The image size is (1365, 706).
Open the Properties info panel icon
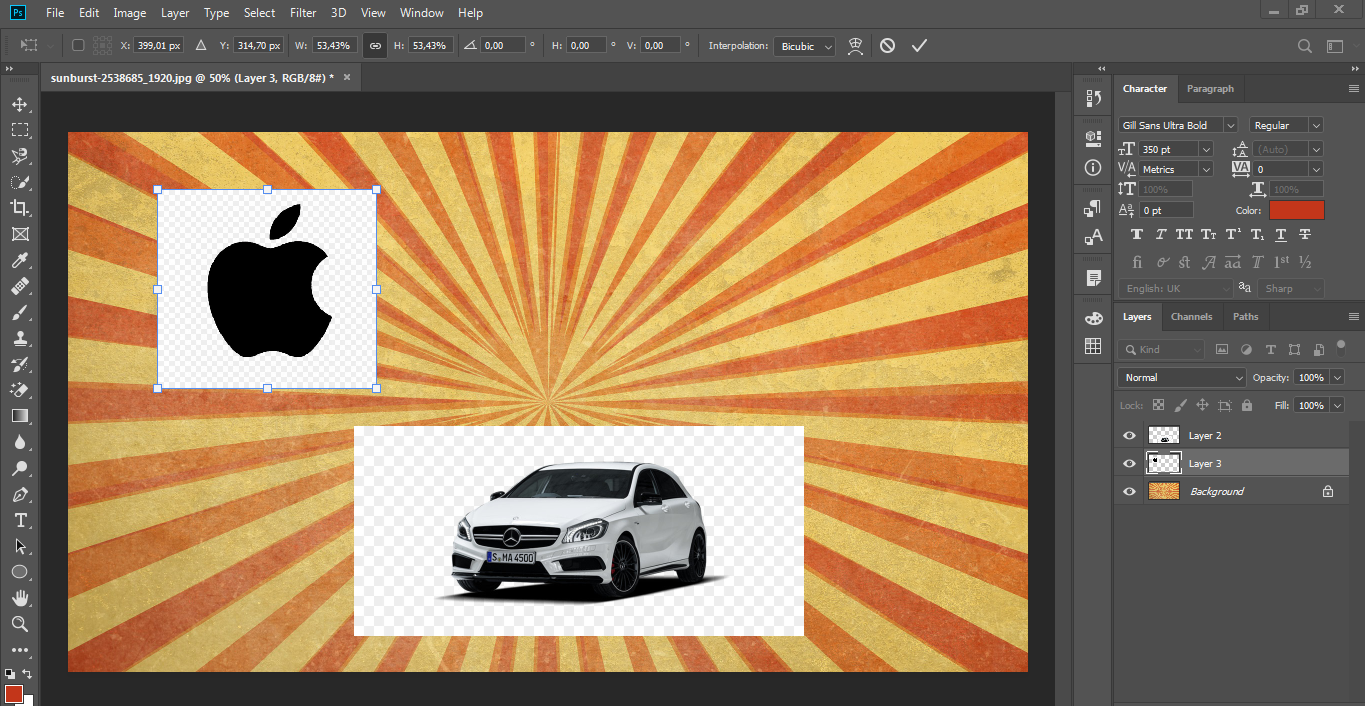tap(1093, 167)
